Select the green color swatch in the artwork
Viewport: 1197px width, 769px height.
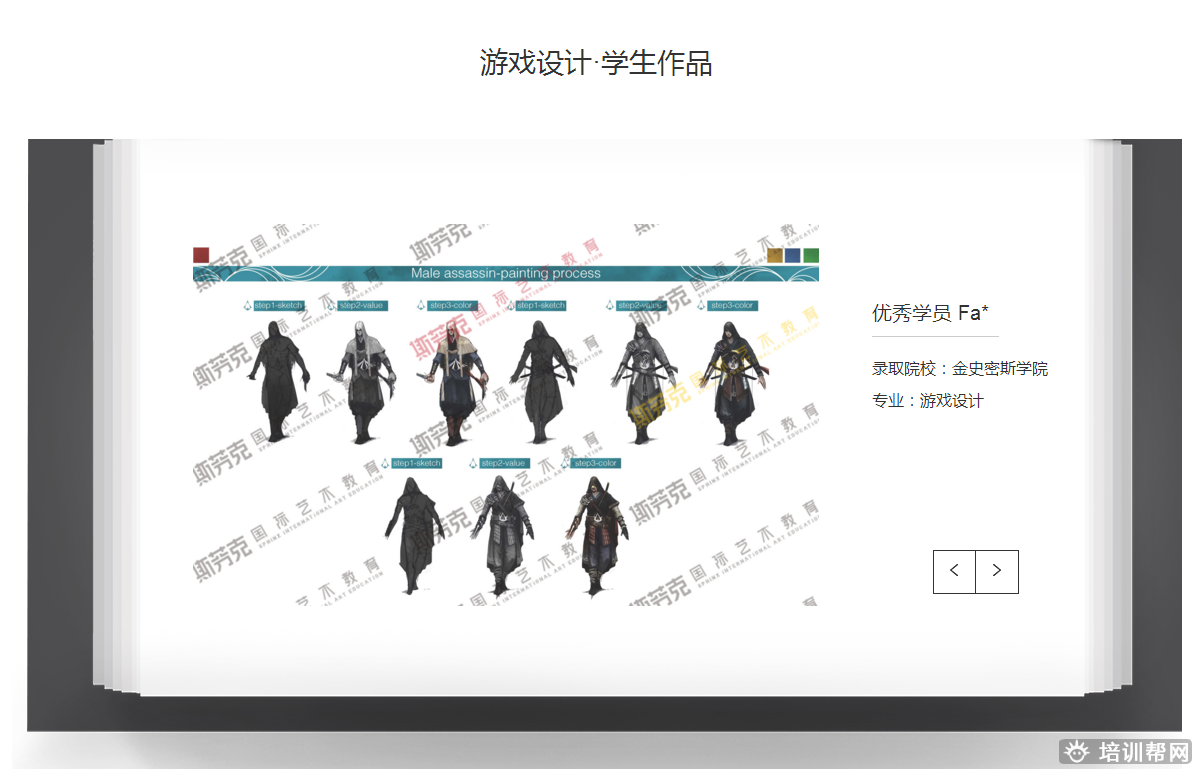point(811,255)
